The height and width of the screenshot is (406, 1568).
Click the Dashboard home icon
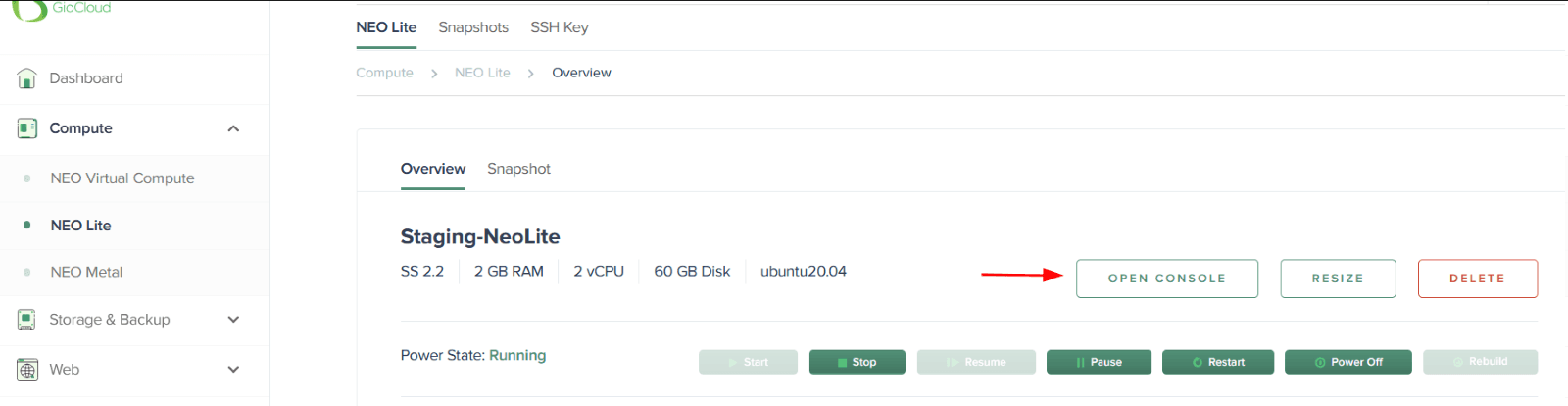pos(26,78)
